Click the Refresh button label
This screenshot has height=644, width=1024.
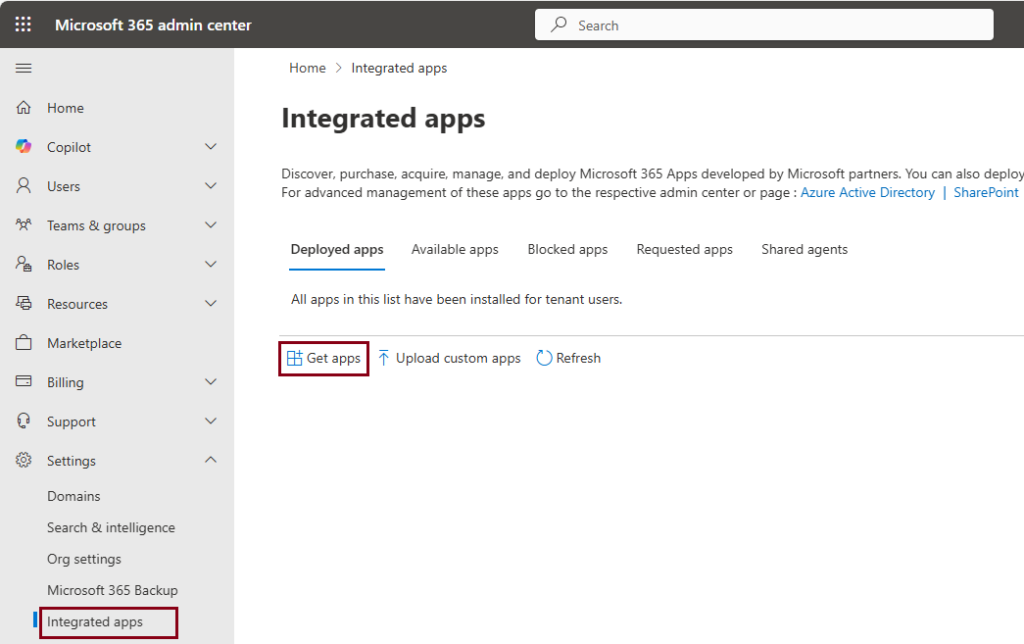pyautogui.click(x=579, y=358)
